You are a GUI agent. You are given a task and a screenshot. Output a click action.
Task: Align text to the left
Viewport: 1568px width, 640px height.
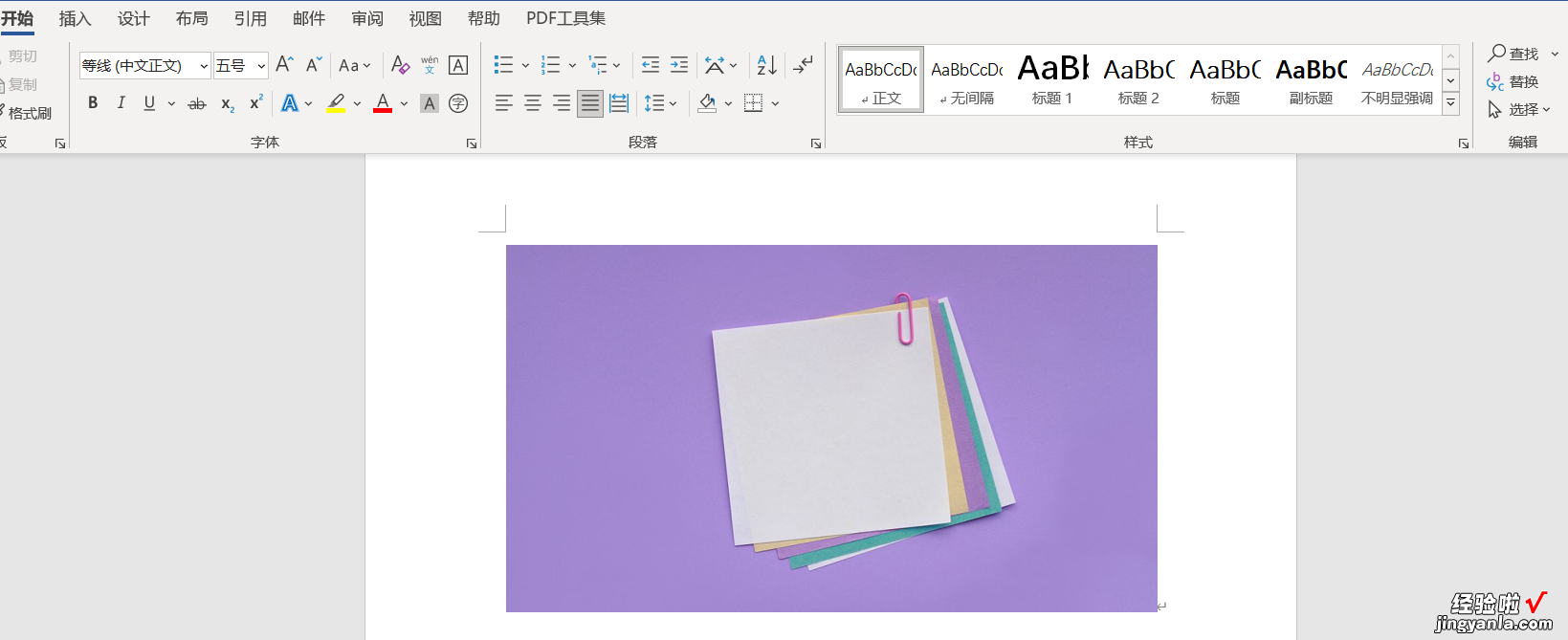tap(504, 103)
